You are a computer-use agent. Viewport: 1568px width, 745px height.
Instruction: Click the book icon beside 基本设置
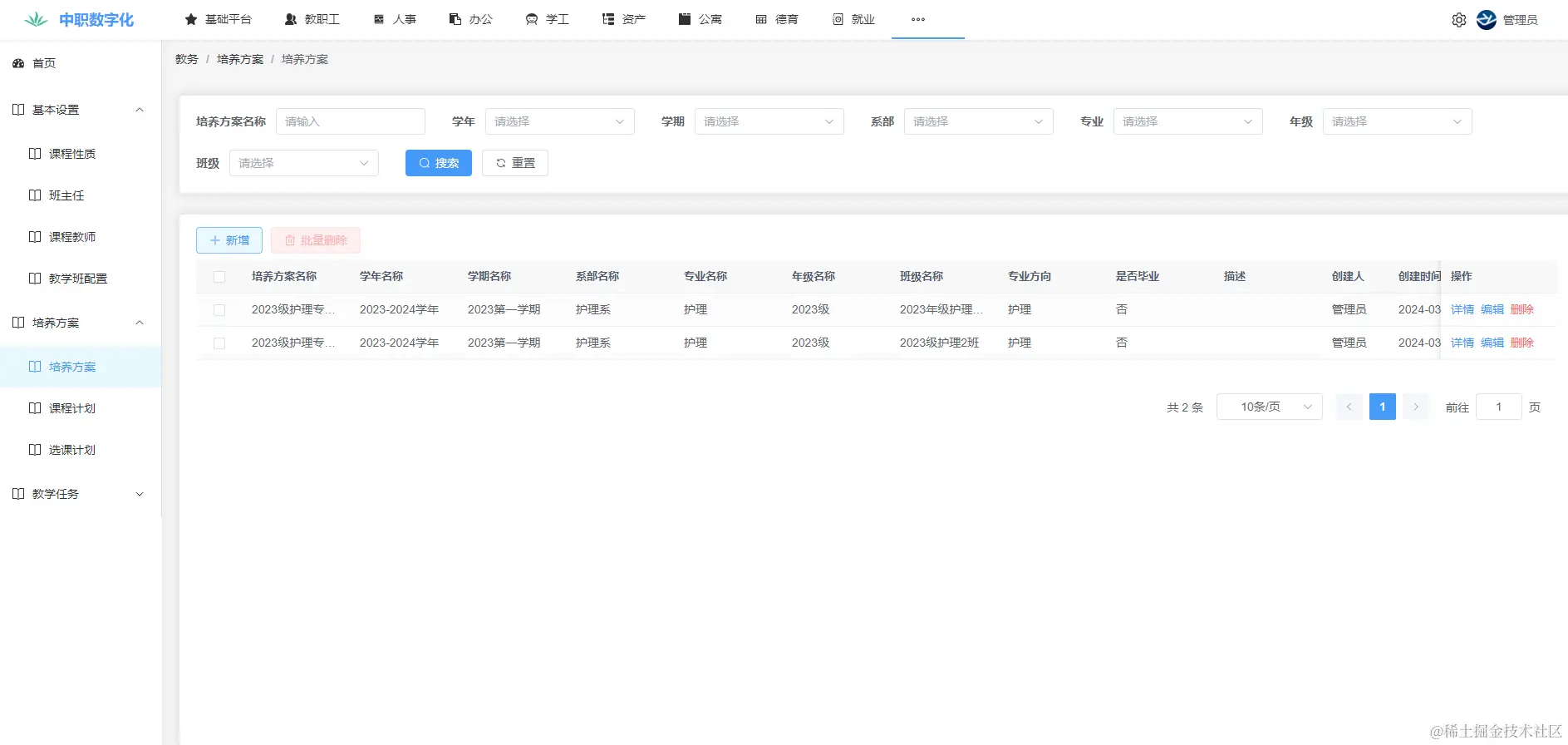[18, 110]
